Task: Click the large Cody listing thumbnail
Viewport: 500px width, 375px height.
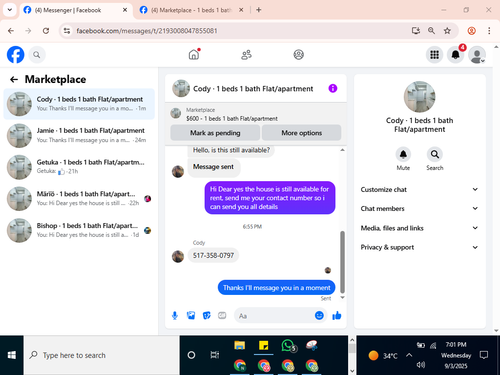Action: point(419,97)
